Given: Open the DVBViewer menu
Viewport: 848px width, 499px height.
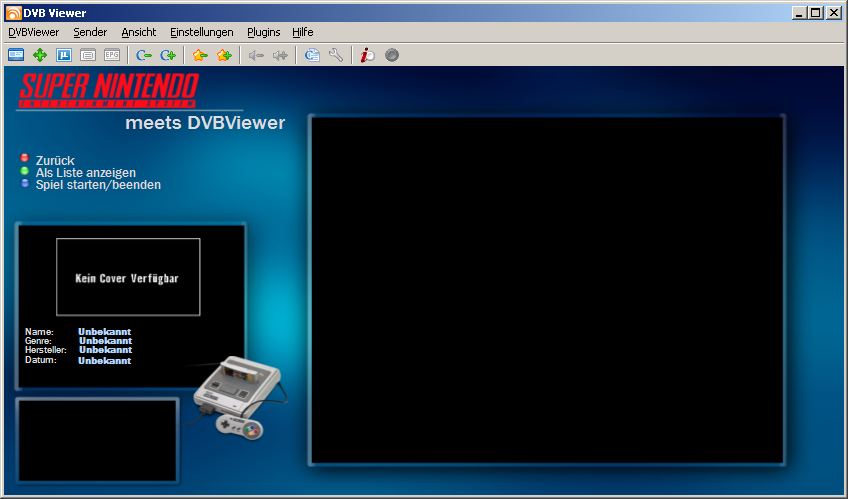Looking at the screenshot, I should [34, 32].
